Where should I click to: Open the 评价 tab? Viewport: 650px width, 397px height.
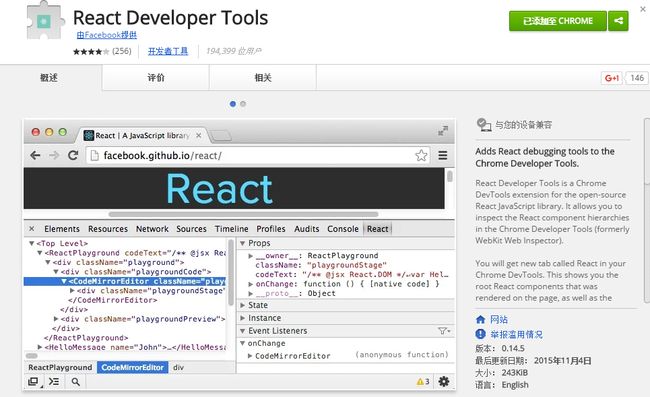(156, 77)
